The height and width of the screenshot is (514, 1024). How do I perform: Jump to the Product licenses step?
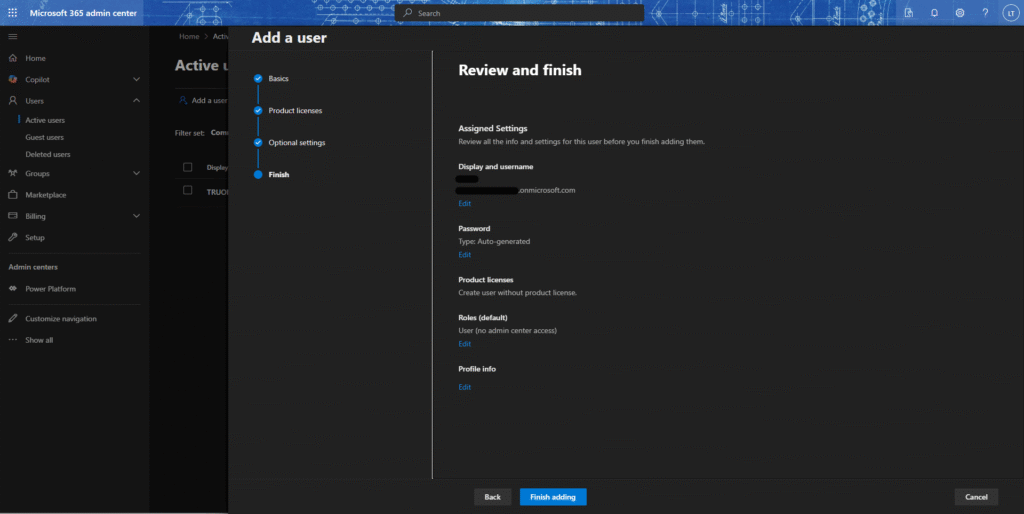[x=295, y=110]
